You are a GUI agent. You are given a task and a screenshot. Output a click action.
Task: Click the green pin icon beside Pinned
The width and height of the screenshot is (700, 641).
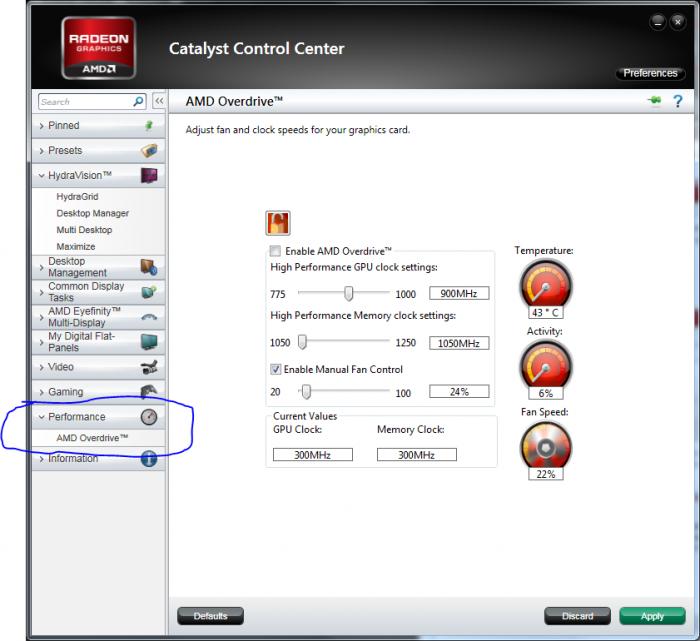click(149, 125)
